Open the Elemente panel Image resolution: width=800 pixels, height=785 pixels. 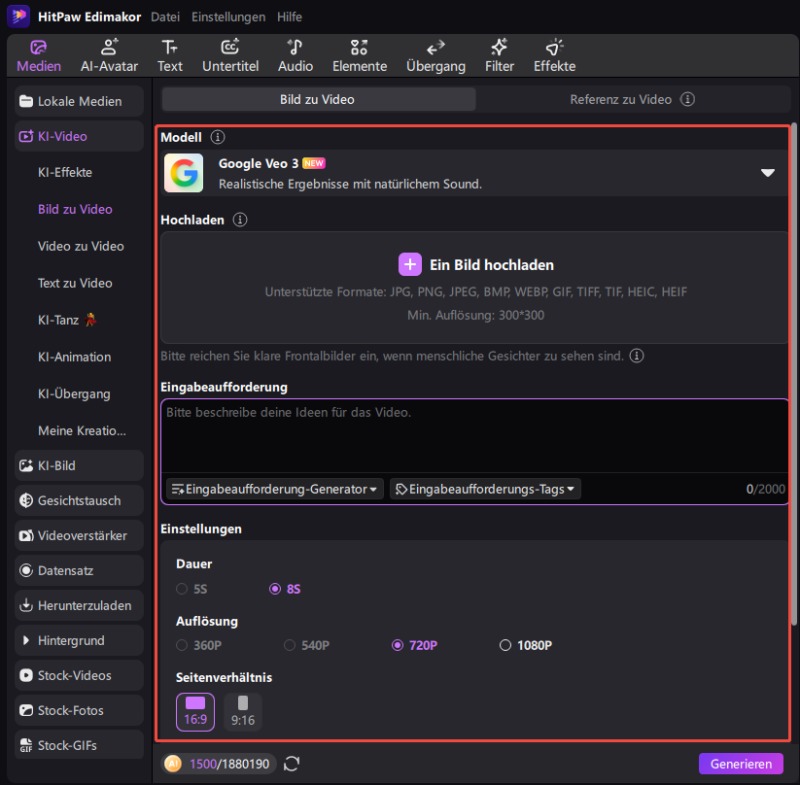tap(360, 56)
